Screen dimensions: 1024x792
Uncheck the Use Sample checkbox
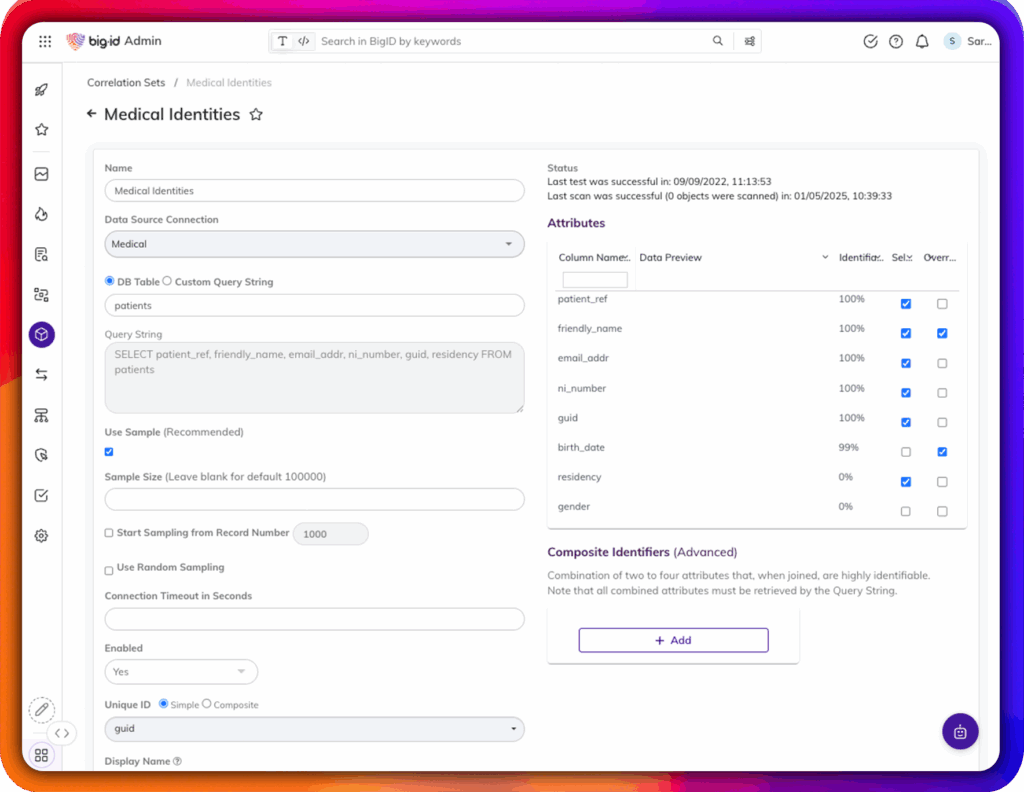pos(109,452)
